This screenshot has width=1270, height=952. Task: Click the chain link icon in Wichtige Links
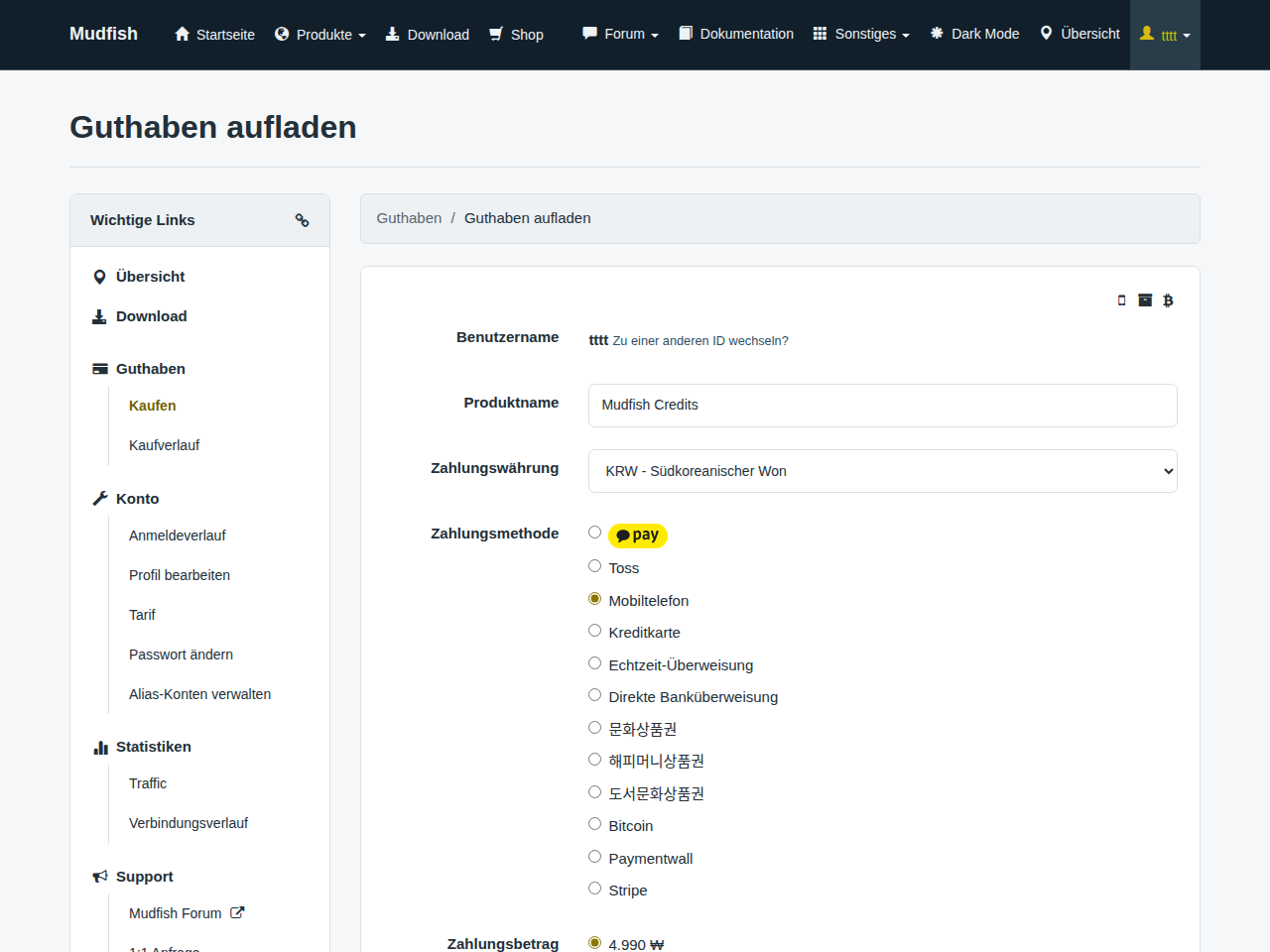click(303, 220)
